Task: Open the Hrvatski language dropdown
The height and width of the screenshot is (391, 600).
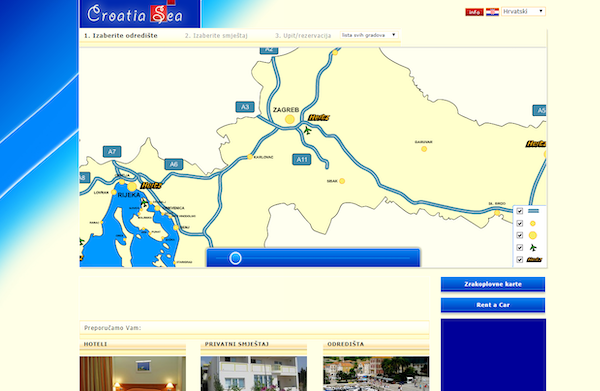Action: click(x=523, y=11)
